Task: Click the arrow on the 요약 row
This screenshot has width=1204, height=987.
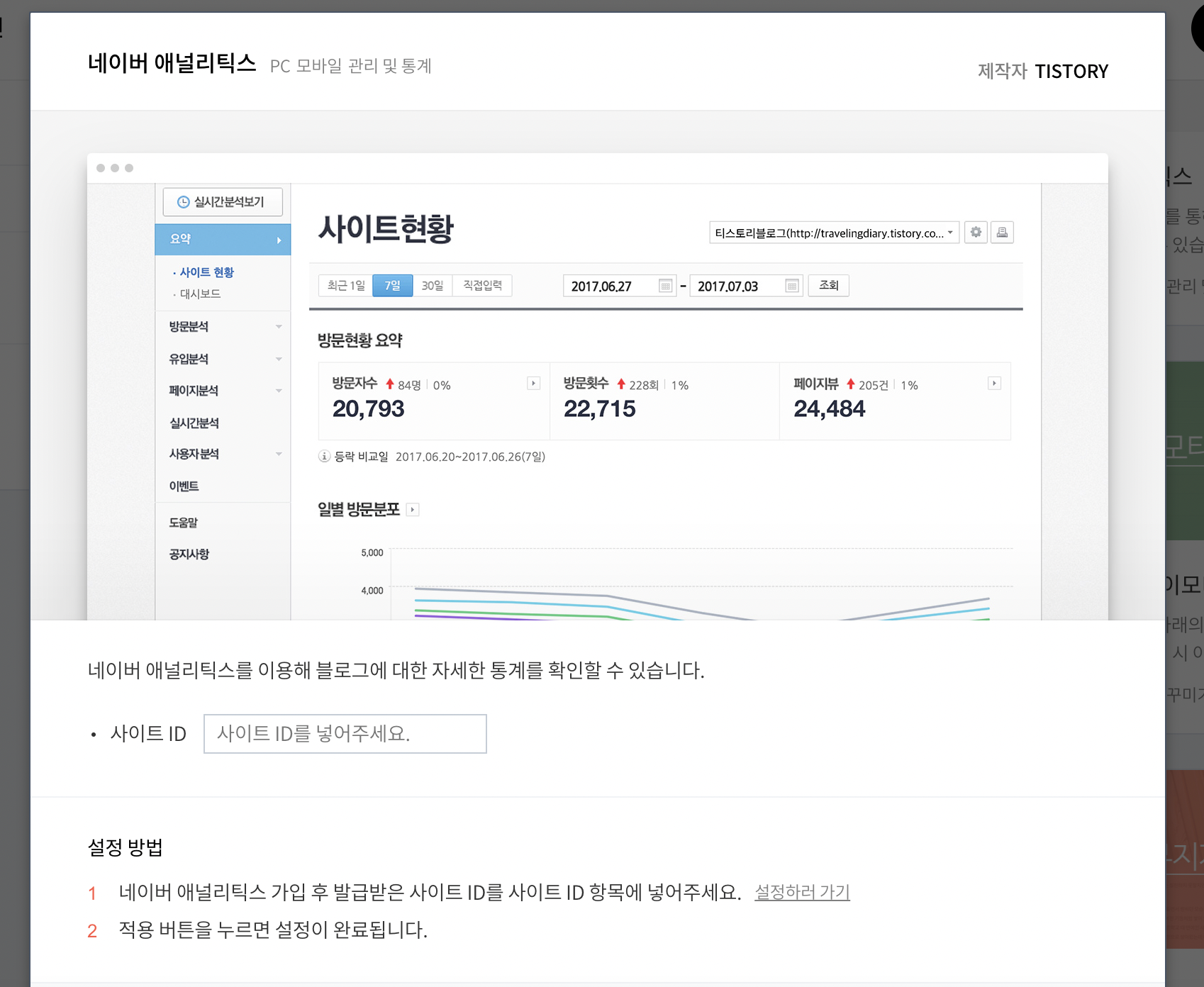Action: click(x=279, y=240)
